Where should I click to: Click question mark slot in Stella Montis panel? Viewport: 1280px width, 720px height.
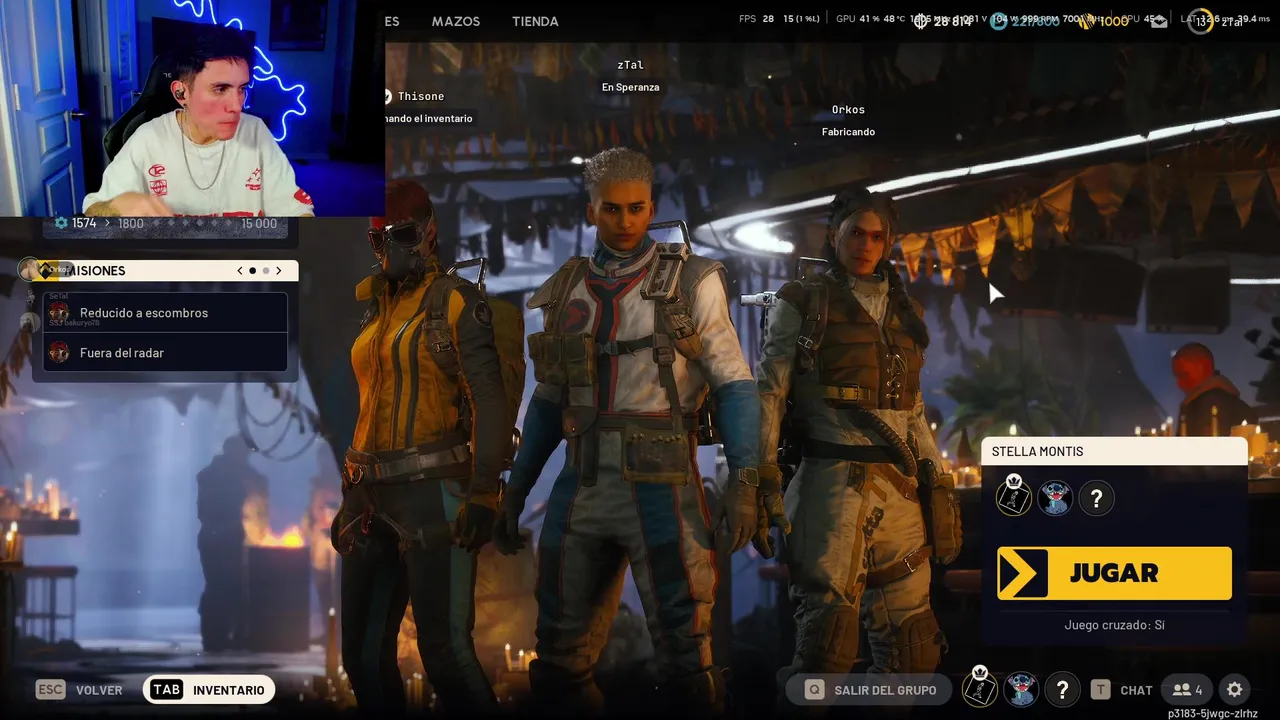[x=1096, y=498]
